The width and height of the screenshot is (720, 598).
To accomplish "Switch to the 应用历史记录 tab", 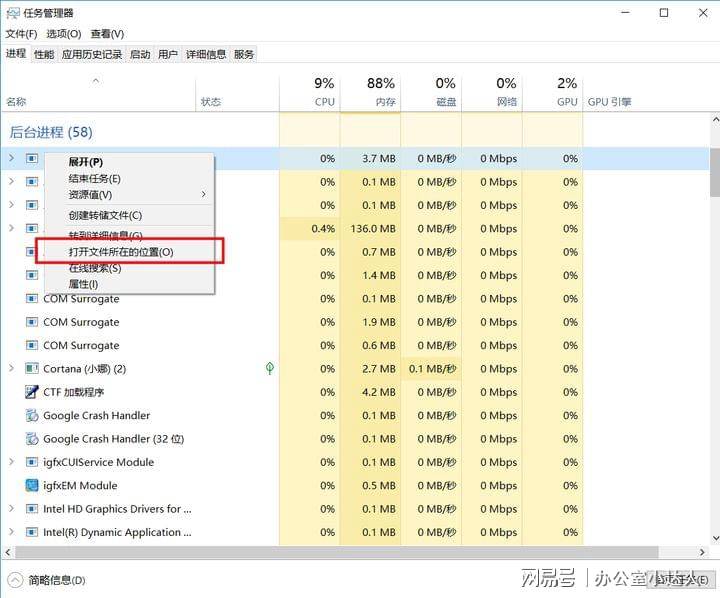I will [92, 55].
